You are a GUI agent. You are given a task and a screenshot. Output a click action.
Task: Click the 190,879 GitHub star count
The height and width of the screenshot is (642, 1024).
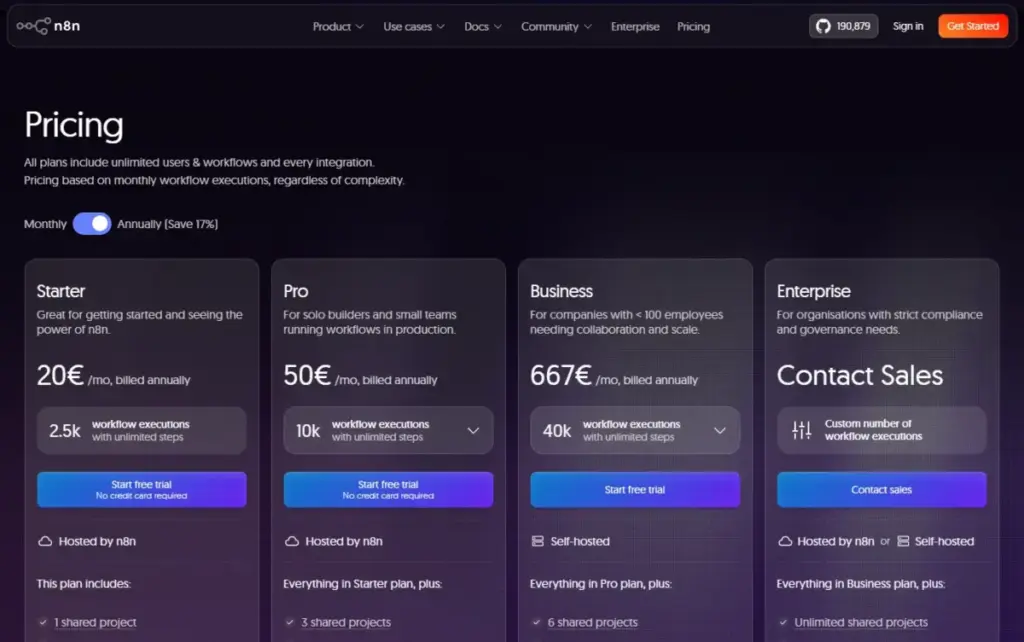click(853, 26)
